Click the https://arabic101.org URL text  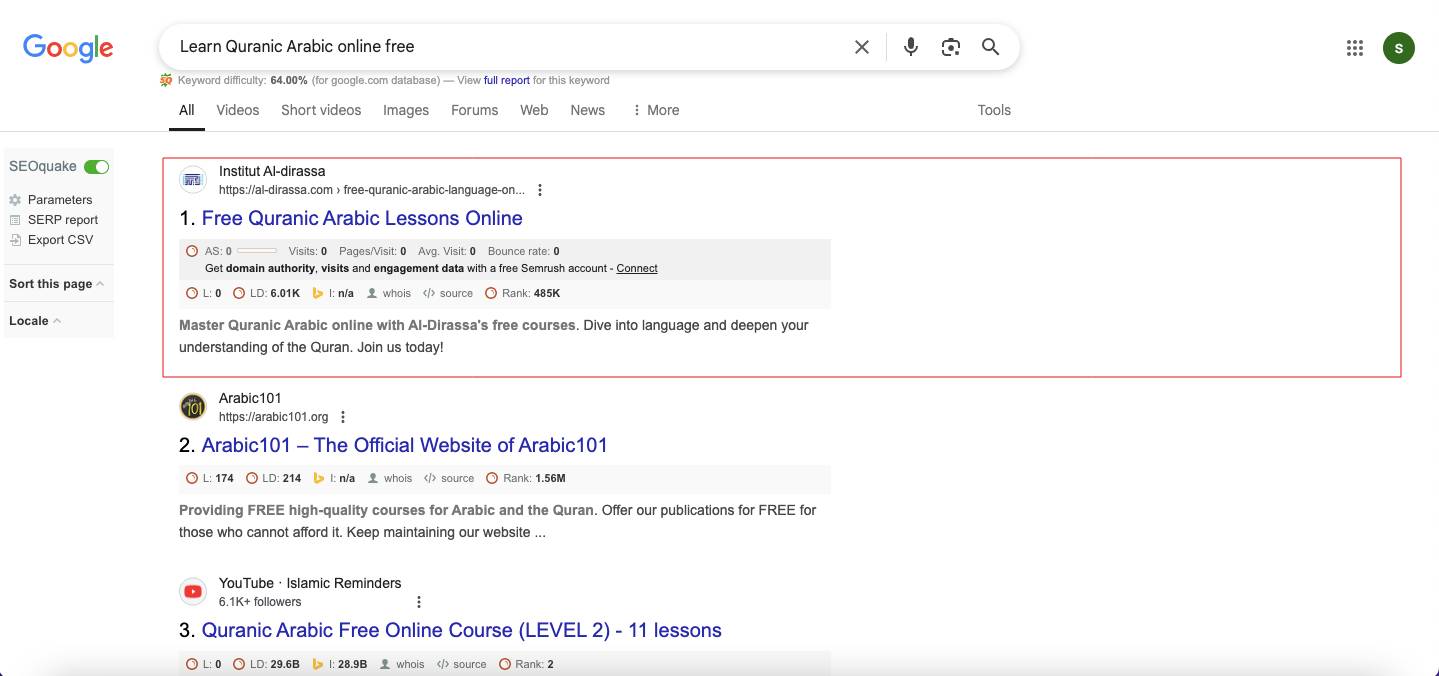click(x=274, y=417)
